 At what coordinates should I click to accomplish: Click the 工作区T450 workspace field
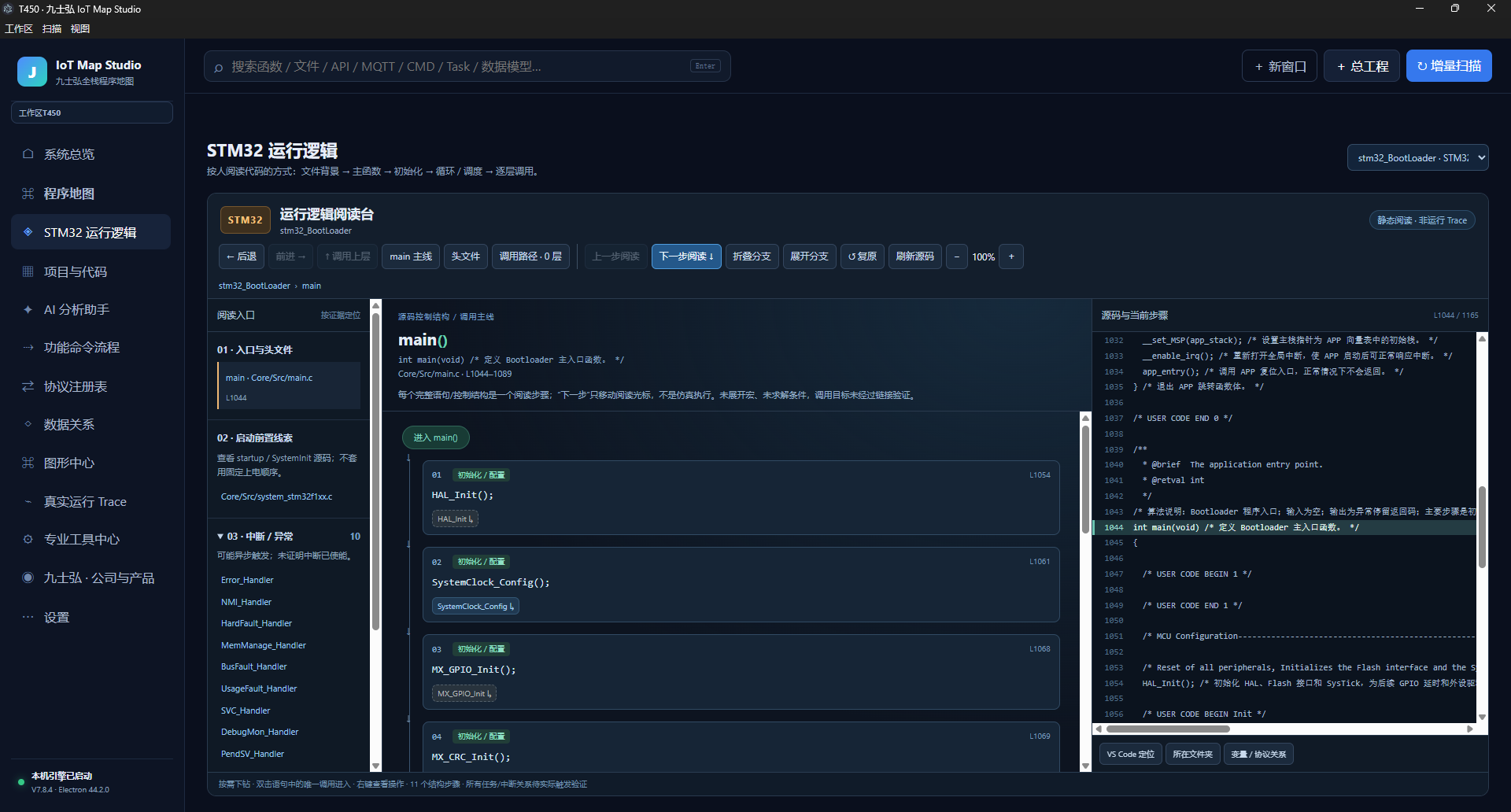[x=92, y=113]
